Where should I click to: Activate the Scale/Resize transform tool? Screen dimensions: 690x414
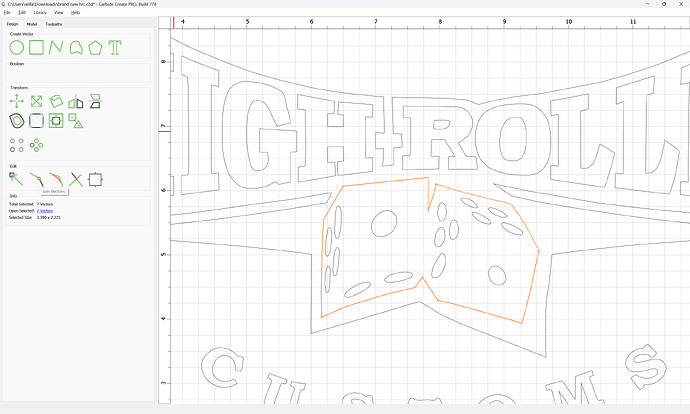(37, 101)
